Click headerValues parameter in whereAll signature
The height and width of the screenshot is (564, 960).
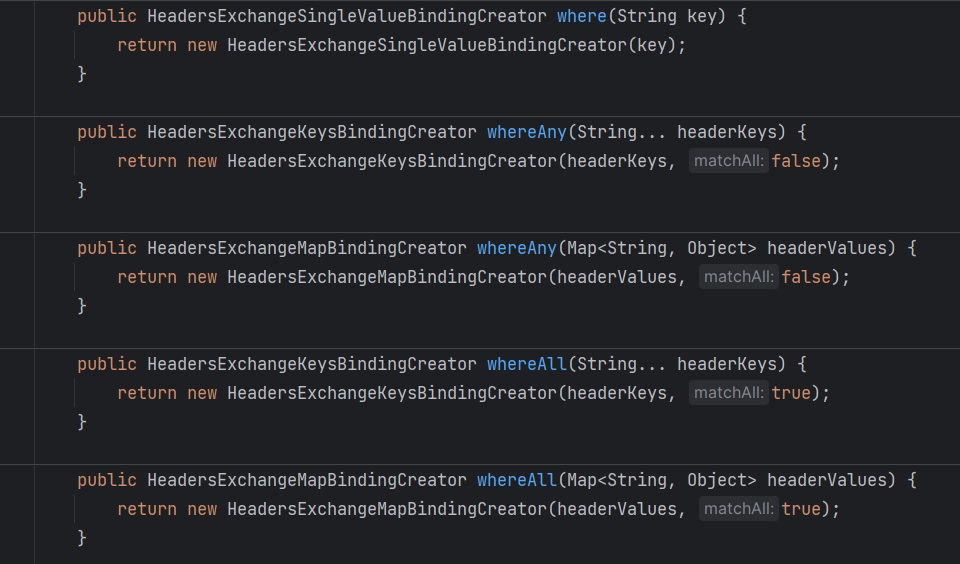pos(827,480)
